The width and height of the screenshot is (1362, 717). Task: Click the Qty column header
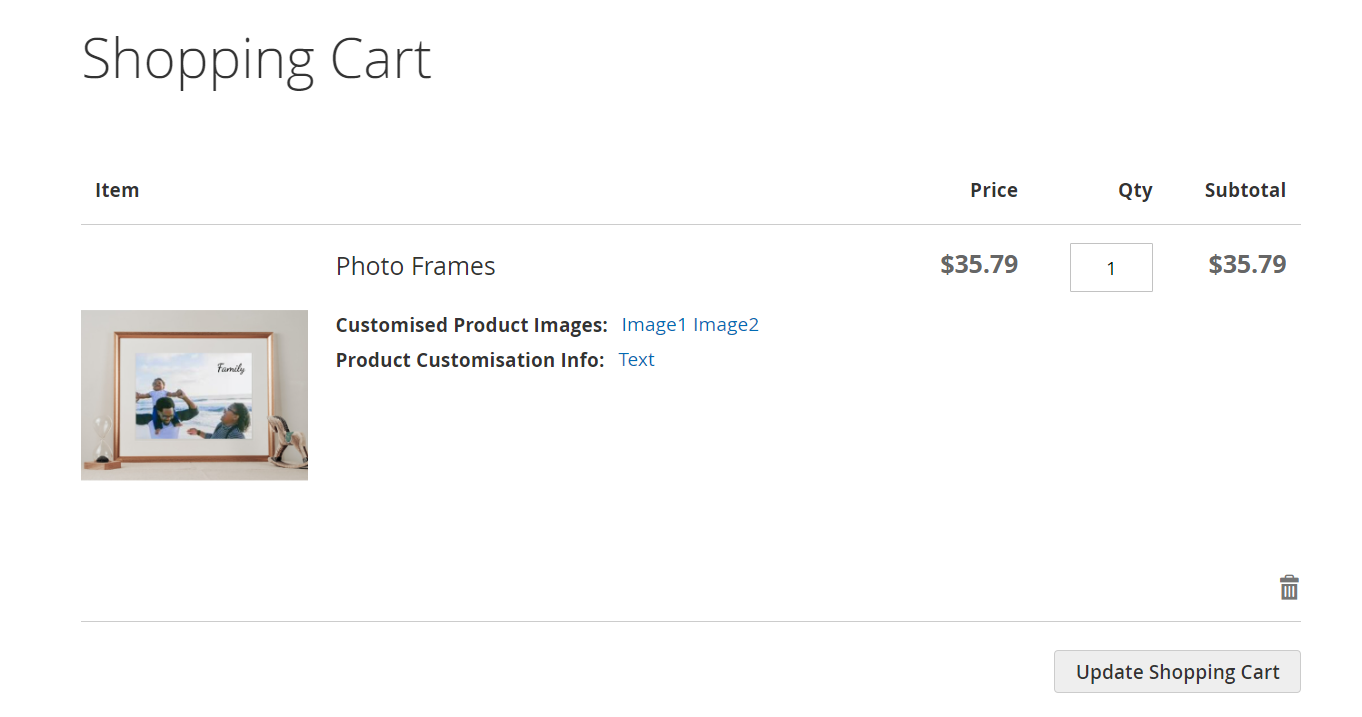tap(1135, 190)
